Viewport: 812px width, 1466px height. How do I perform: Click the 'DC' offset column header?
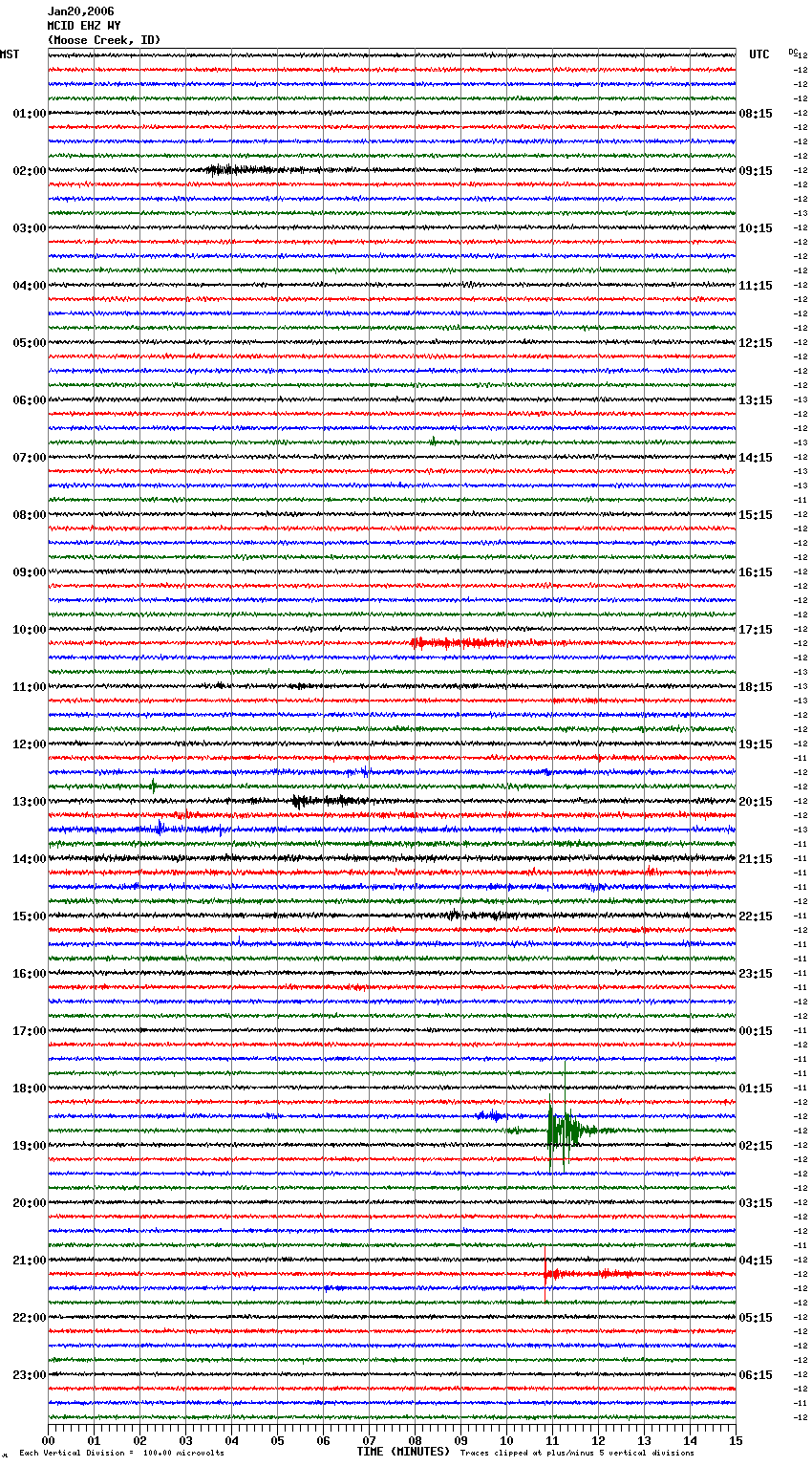pyautogui.click(x=792, y=52)
